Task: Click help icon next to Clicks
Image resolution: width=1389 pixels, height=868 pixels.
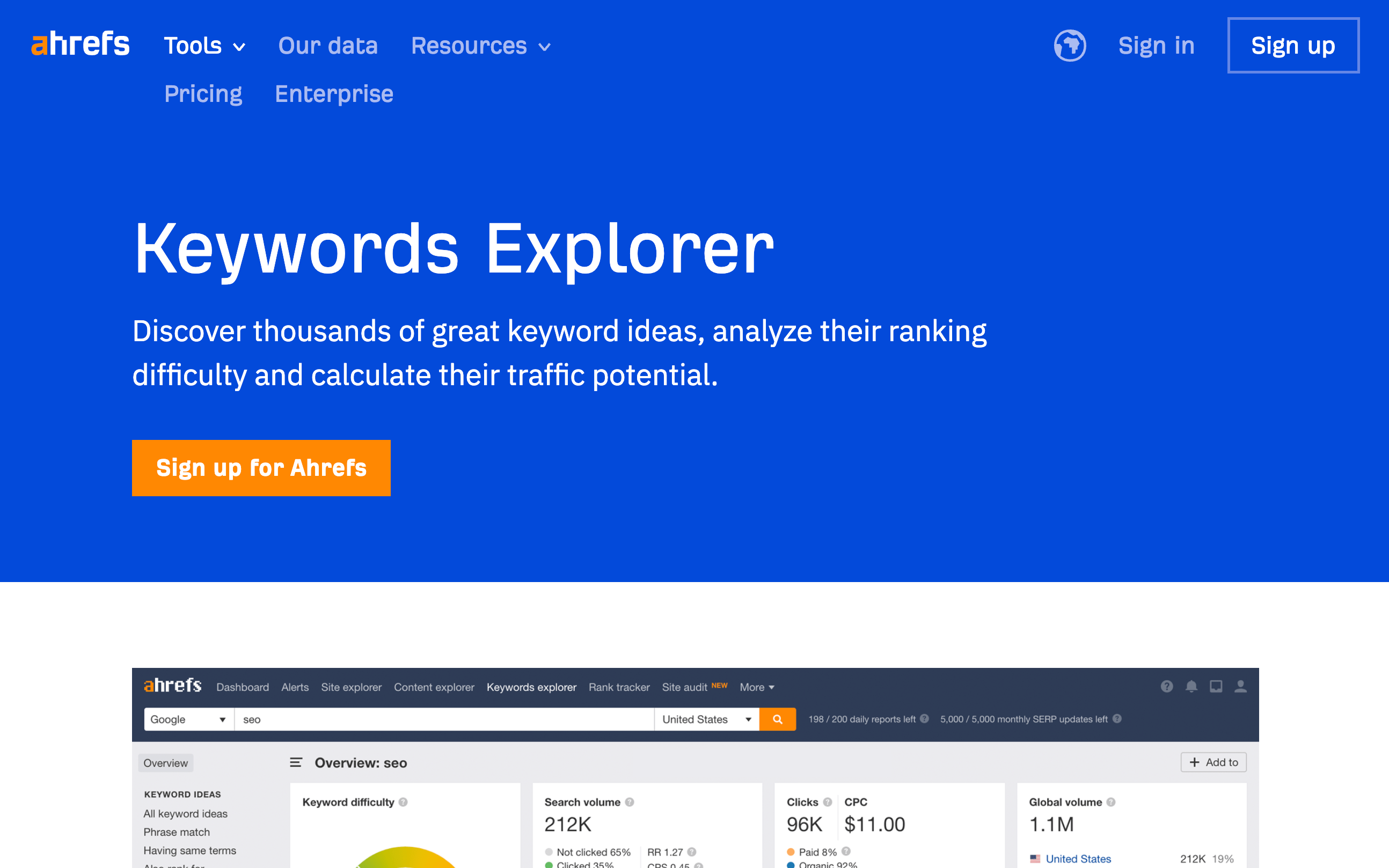Action: coord(828,802)
